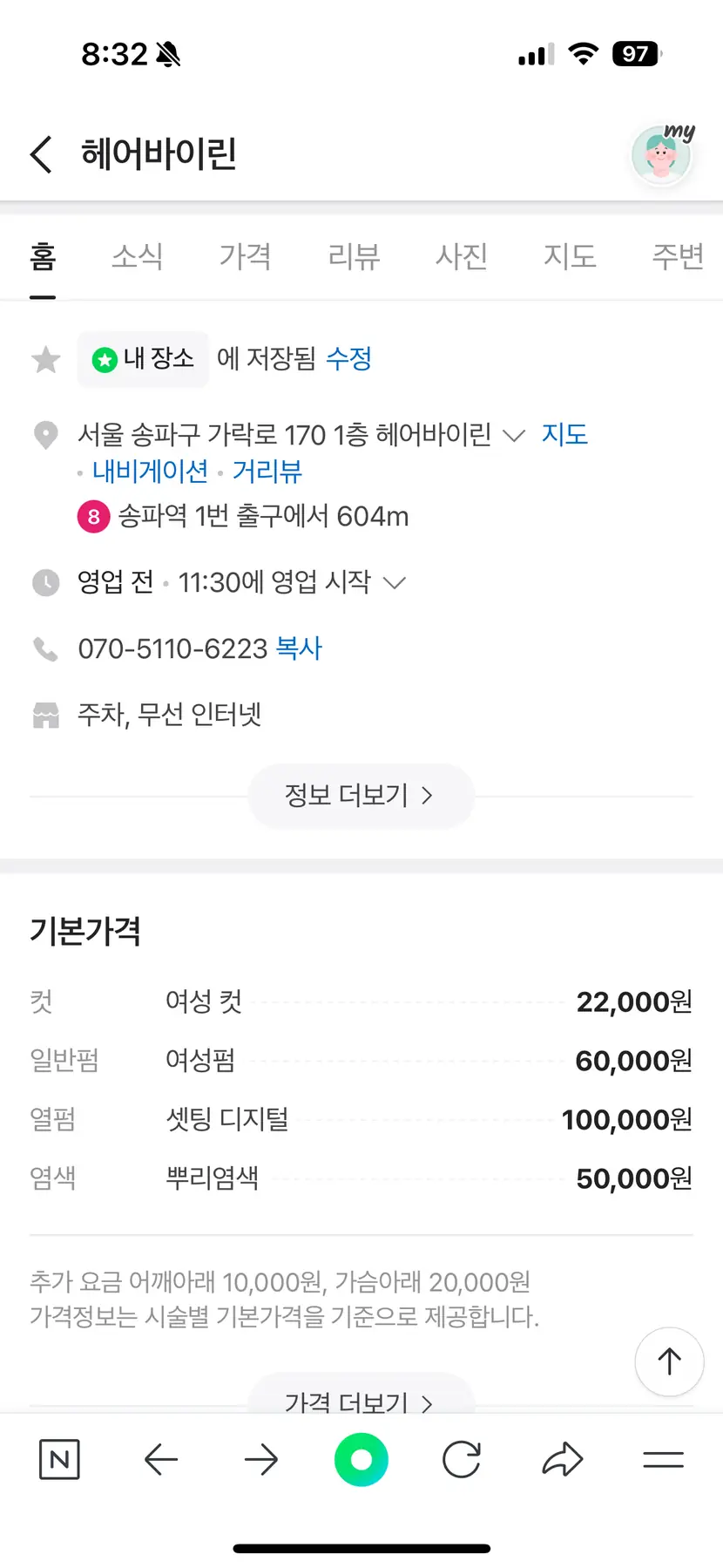Tap 복사 to copy phone number
The image size is (723, 1568).
point(299,648)
